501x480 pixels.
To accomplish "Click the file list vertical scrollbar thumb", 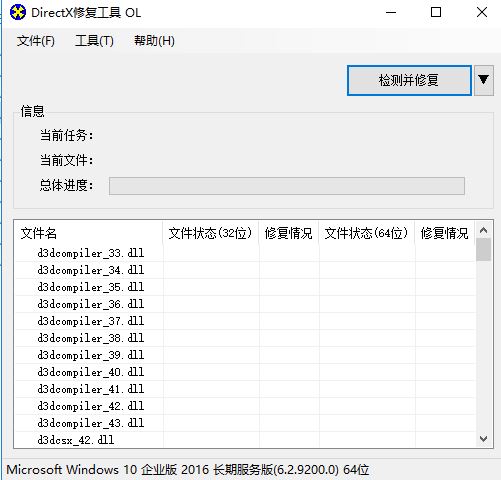I will coord(483,249).
